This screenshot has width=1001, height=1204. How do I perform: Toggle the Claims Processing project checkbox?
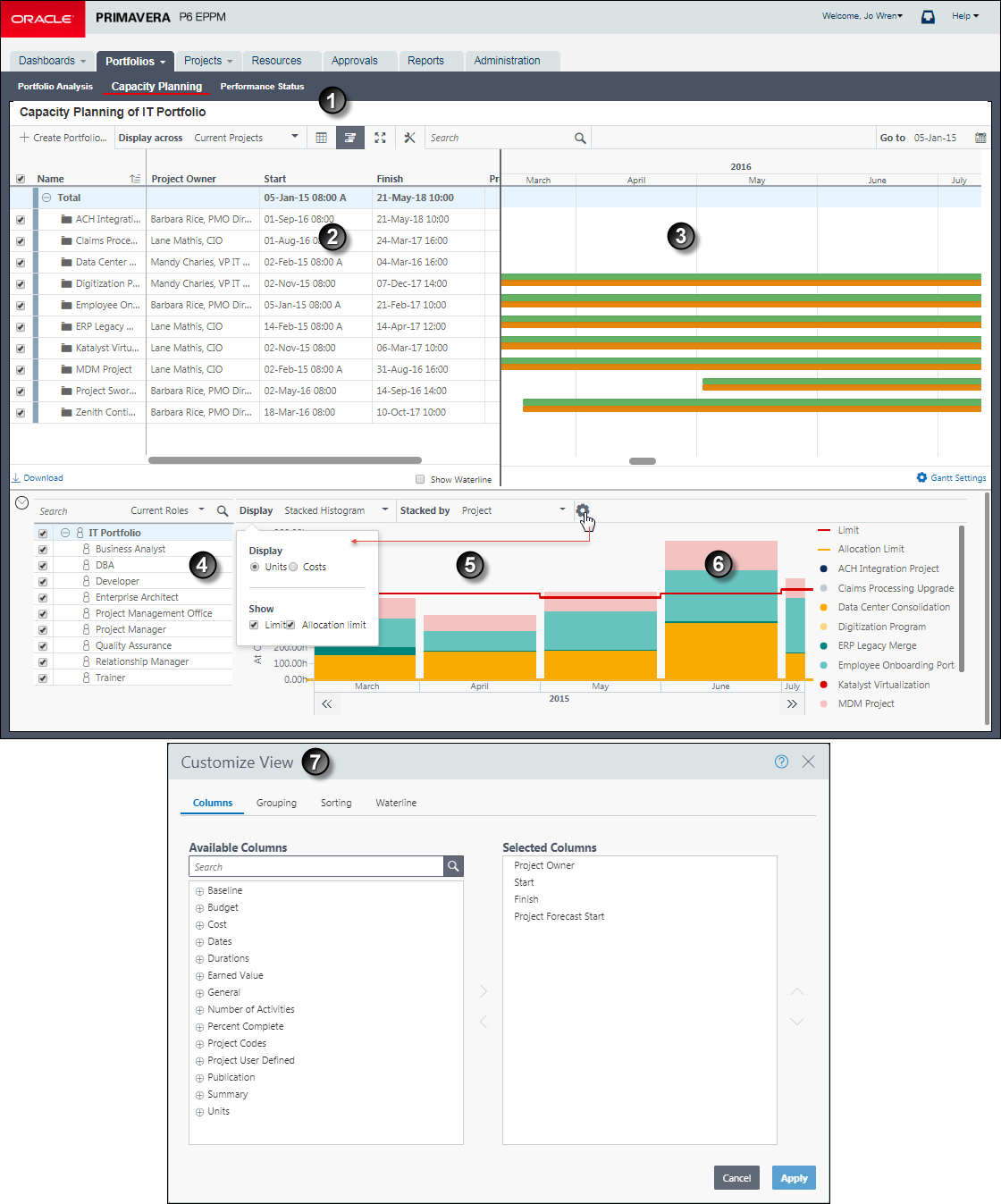(21, 241)
